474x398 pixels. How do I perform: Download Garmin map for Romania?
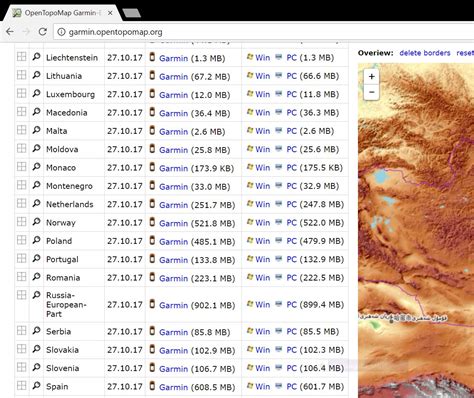173,278
